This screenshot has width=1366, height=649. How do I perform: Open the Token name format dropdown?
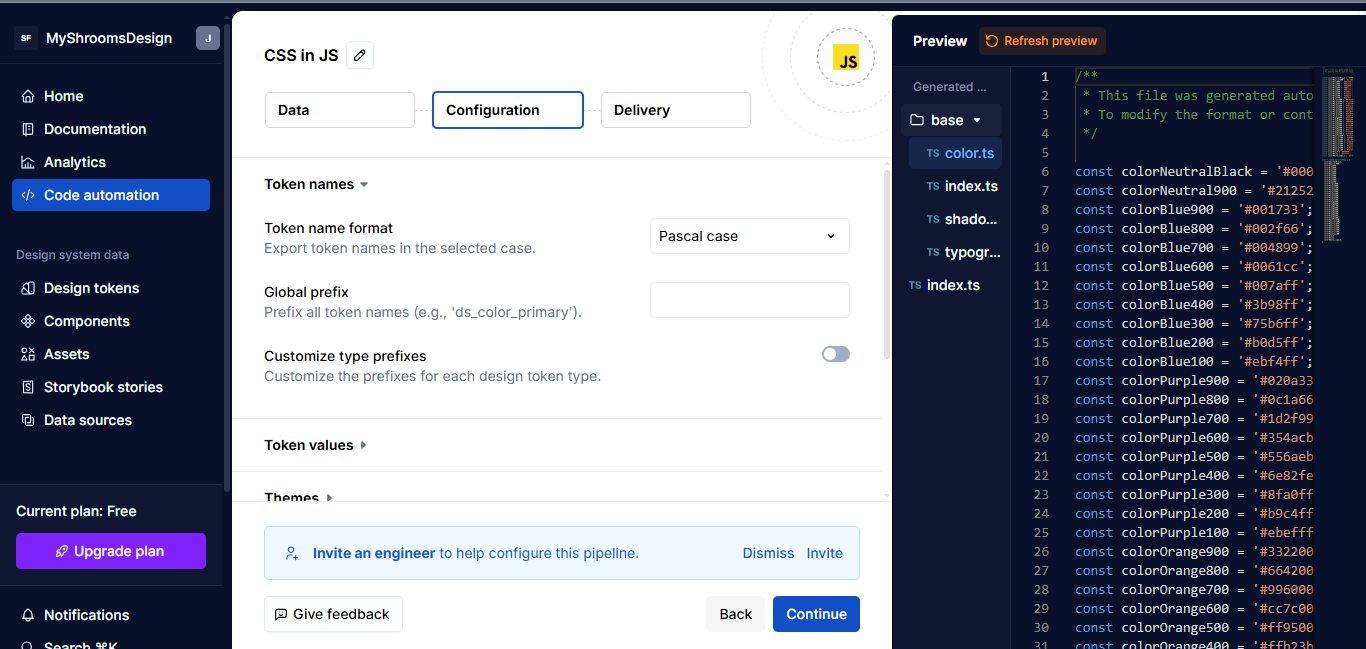click(x=749, y=235)
